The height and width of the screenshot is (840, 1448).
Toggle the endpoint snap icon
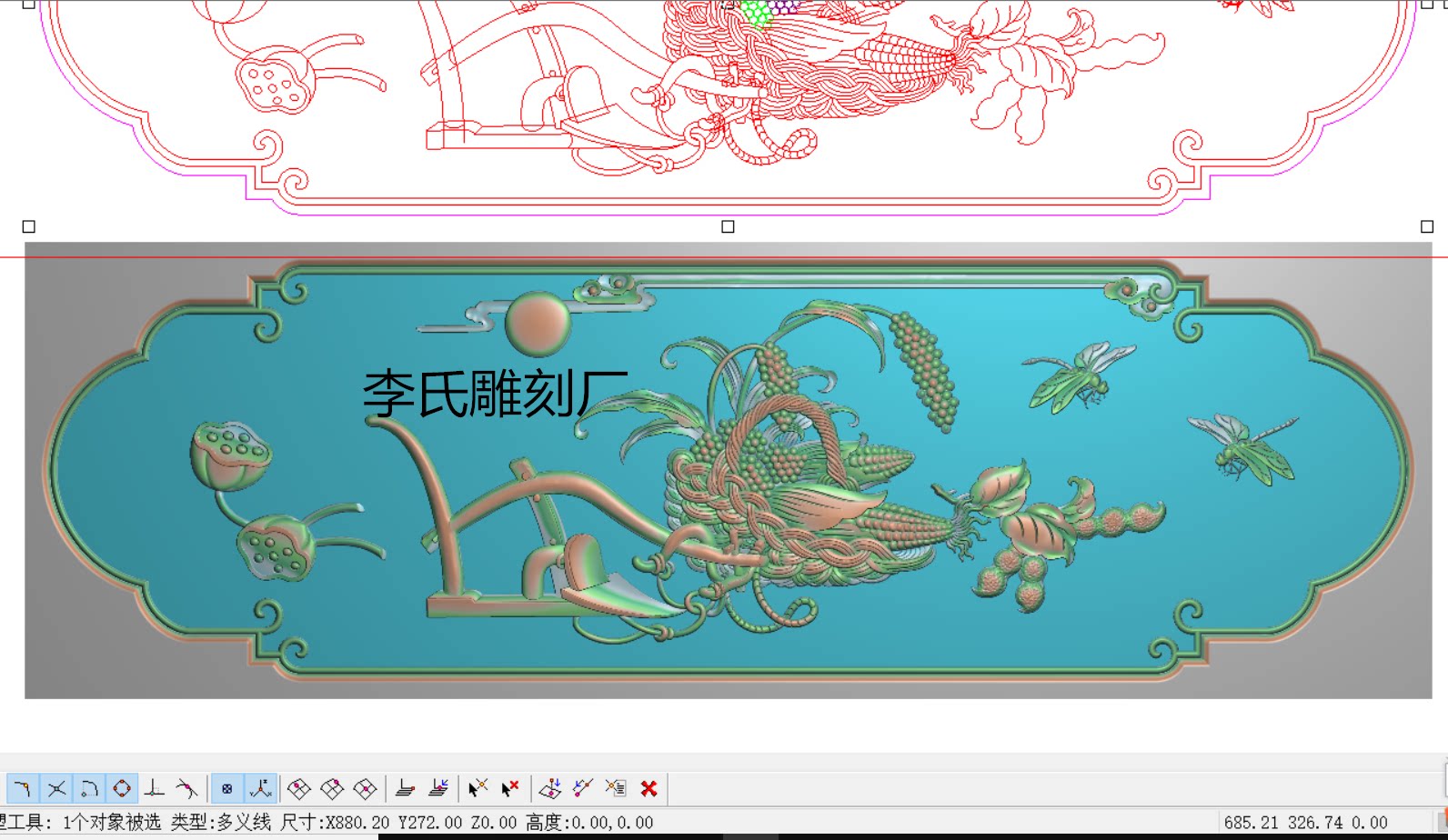pos(23,788)
